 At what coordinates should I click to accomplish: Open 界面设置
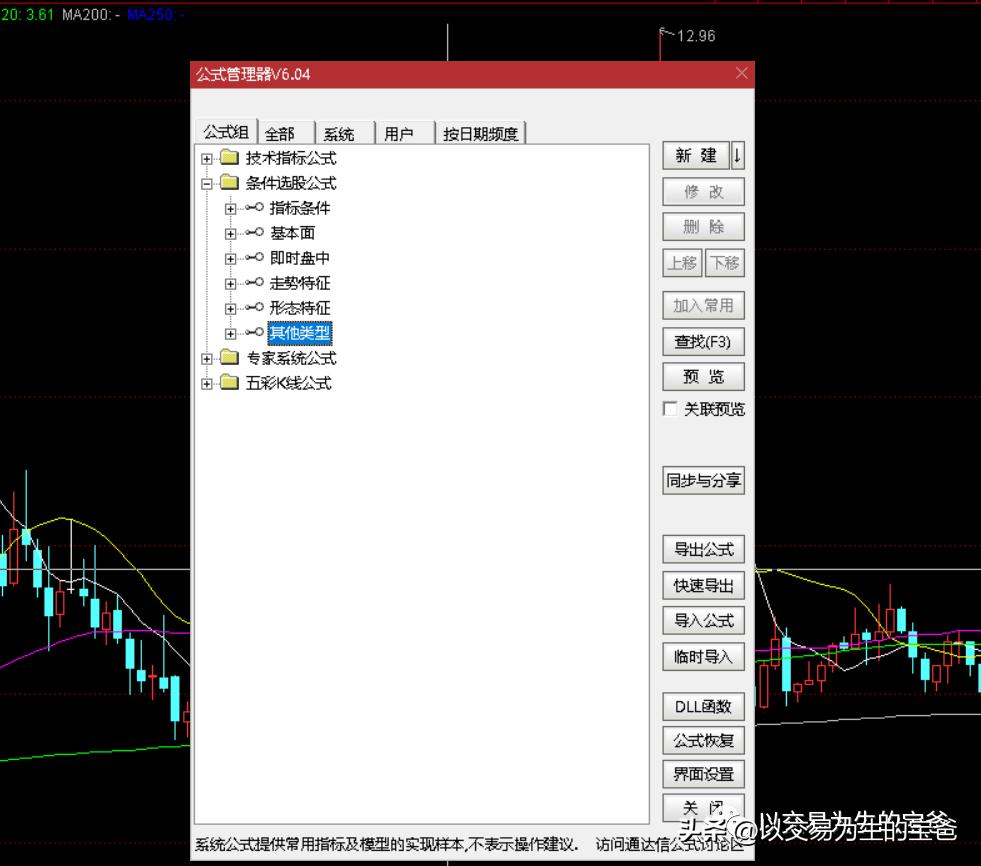click(x=703, y=775)
